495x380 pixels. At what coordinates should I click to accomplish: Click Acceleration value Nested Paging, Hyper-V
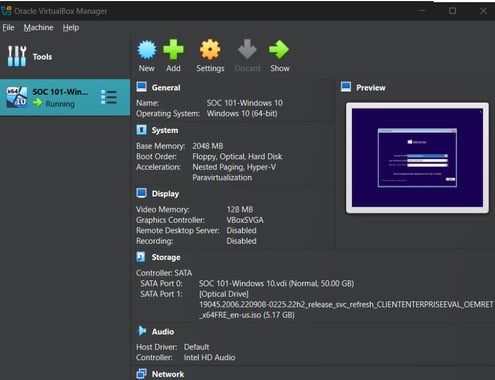234,167
